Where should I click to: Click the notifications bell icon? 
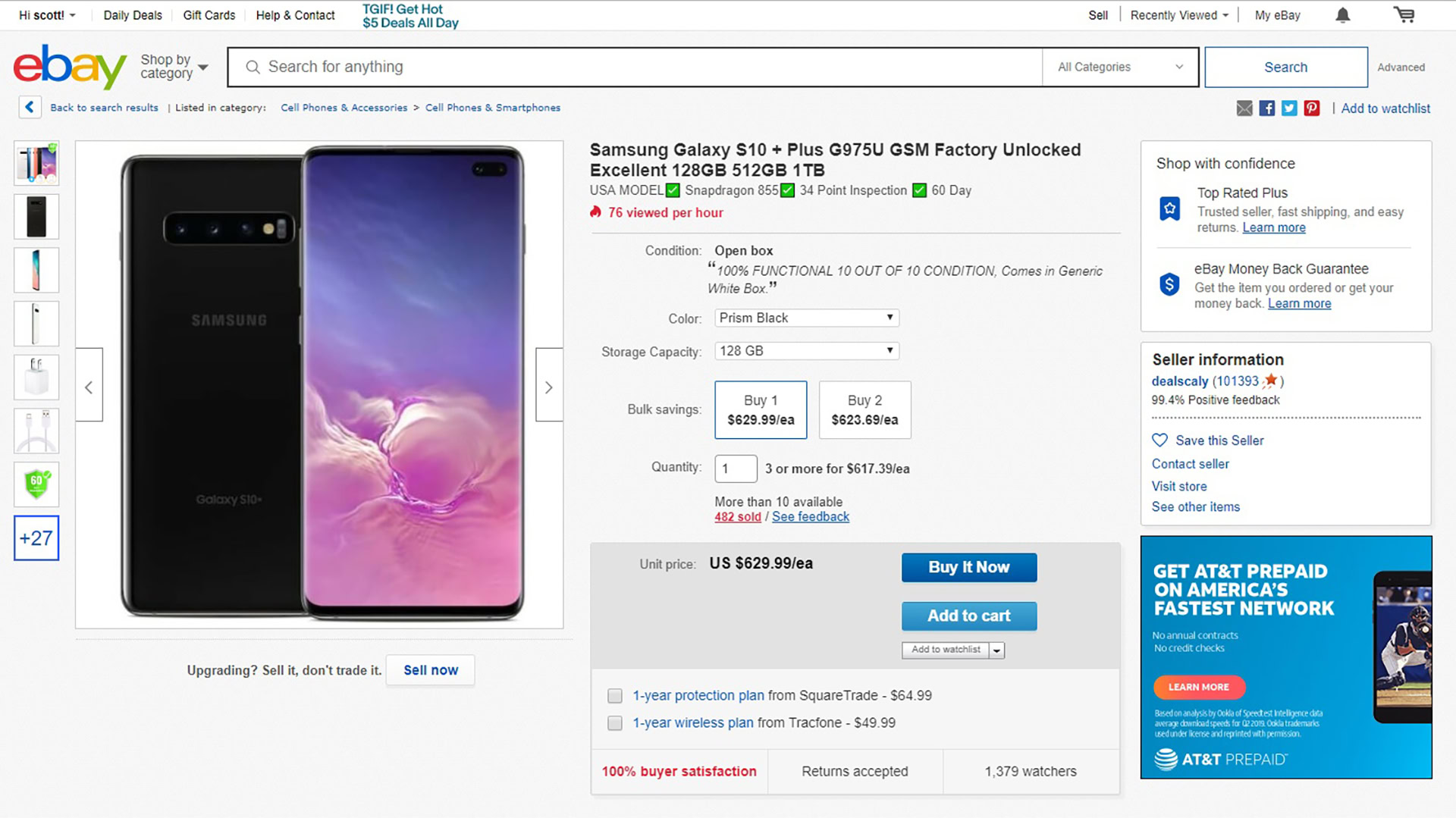pos(1342,15)
